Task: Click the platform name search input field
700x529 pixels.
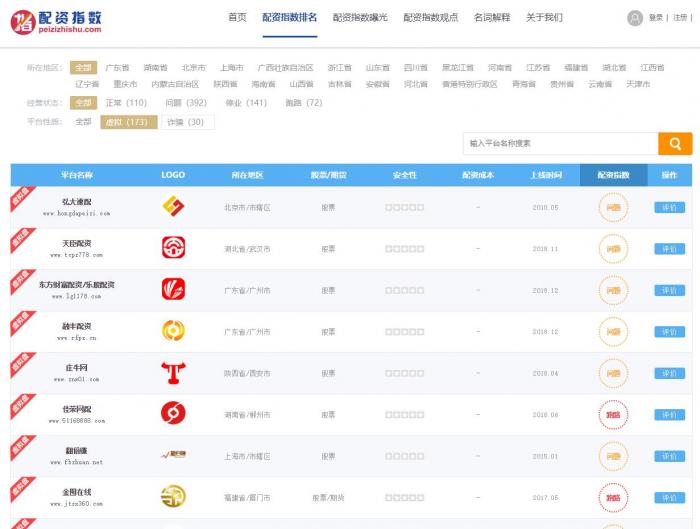Action: point(560,144)
